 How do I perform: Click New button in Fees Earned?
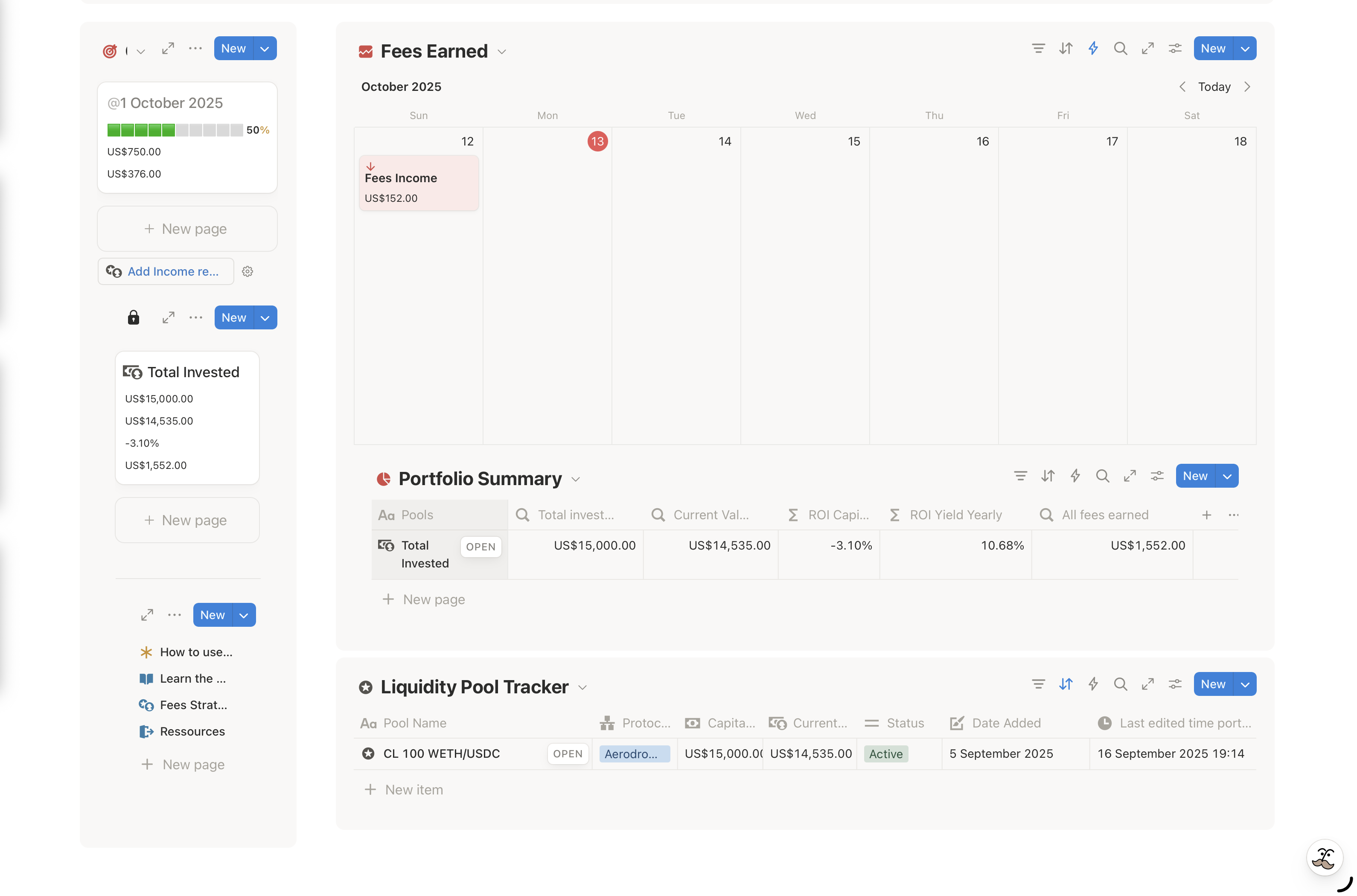pyautogui.click(x=1213, y=49)
